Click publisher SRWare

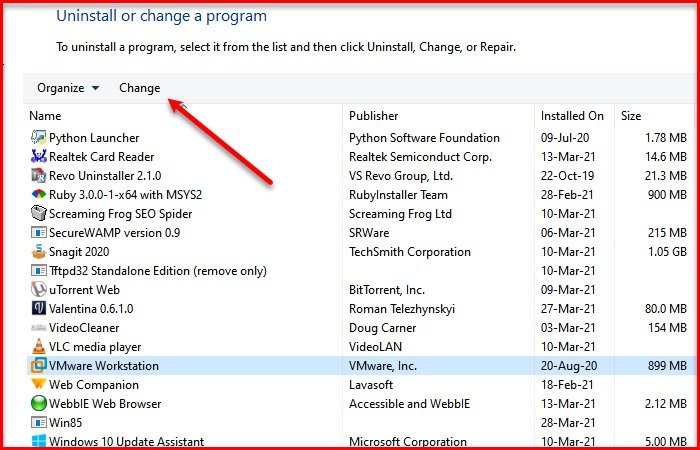[369, 233]
